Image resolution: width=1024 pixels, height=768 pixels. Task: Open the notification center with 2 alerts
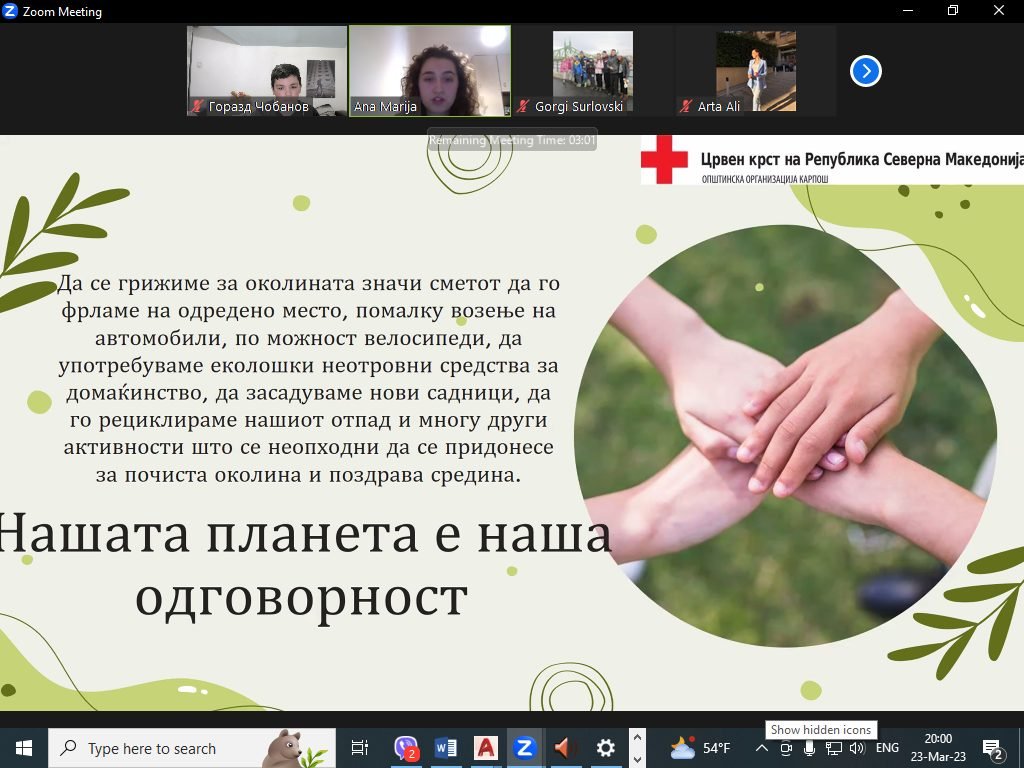tap(993, 748)
